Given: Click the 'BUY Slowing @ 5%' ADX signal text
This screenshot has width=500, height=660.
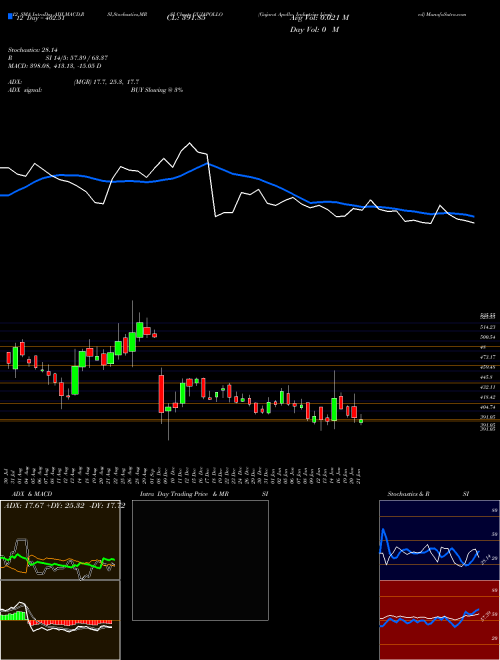Looking at the screenshot, I should [157, 90].
